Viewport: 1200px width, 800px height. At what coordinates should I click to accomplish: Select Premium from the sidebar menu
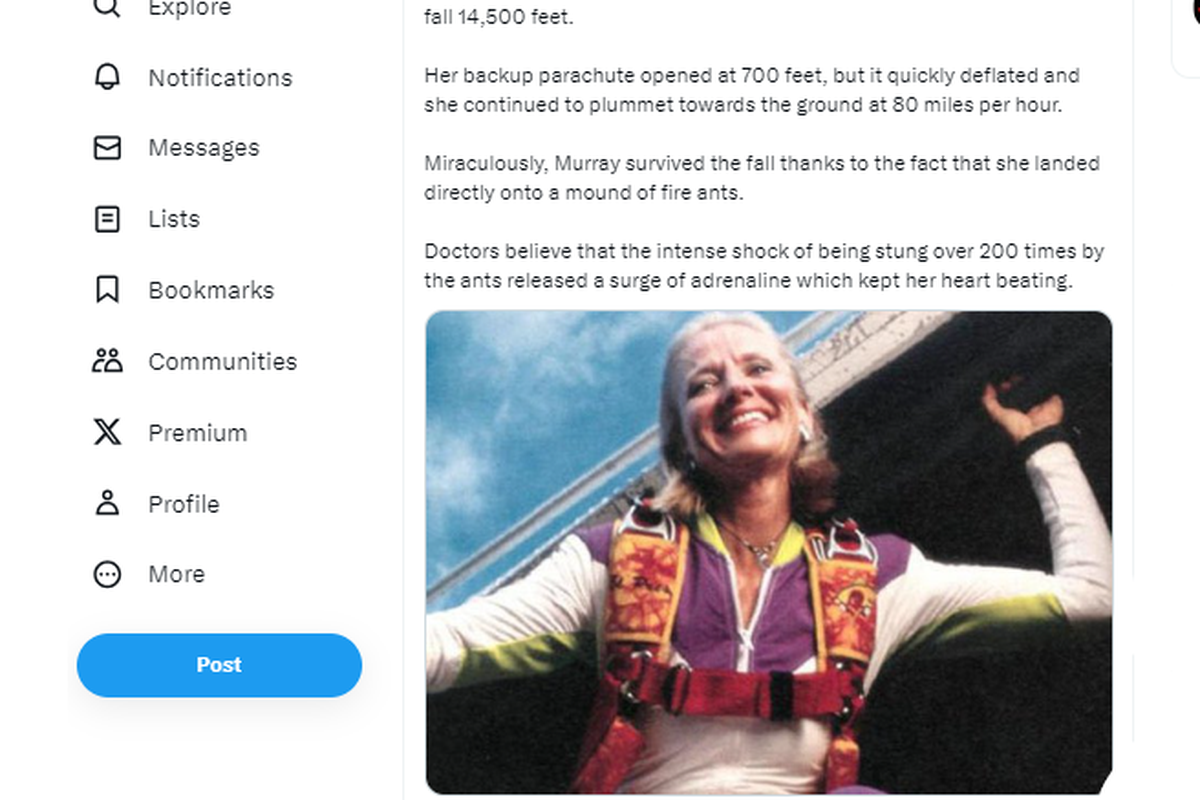(197, 432)
